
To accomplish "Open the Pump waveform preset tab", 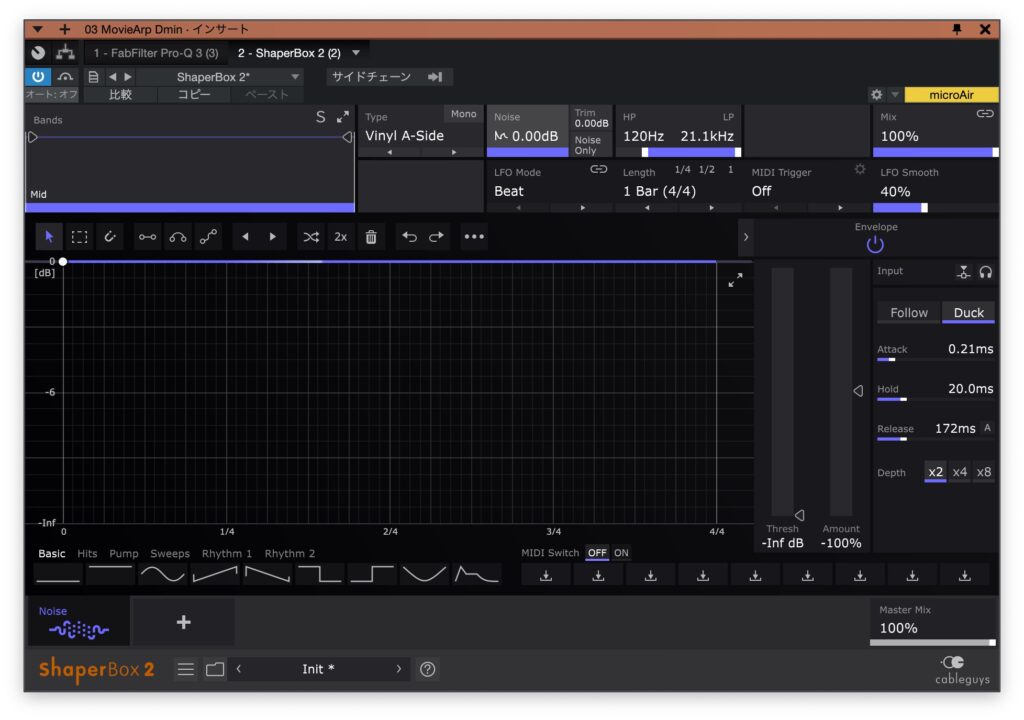I will click(x=124, y=553).
